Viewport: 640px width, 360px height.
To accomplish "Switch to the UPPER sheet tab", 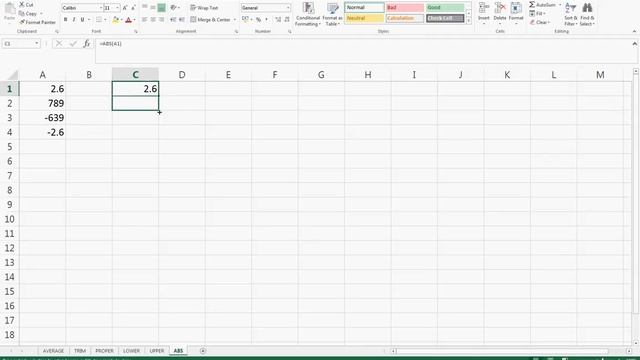I will [157, 351].
